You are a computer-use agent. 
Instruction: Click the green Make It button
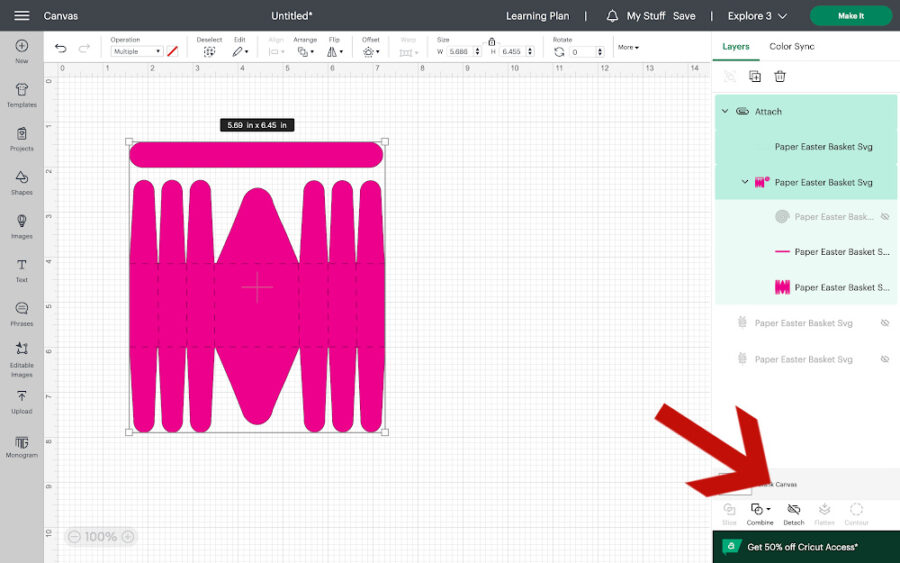pyautogui.click(x=850, y=16)
